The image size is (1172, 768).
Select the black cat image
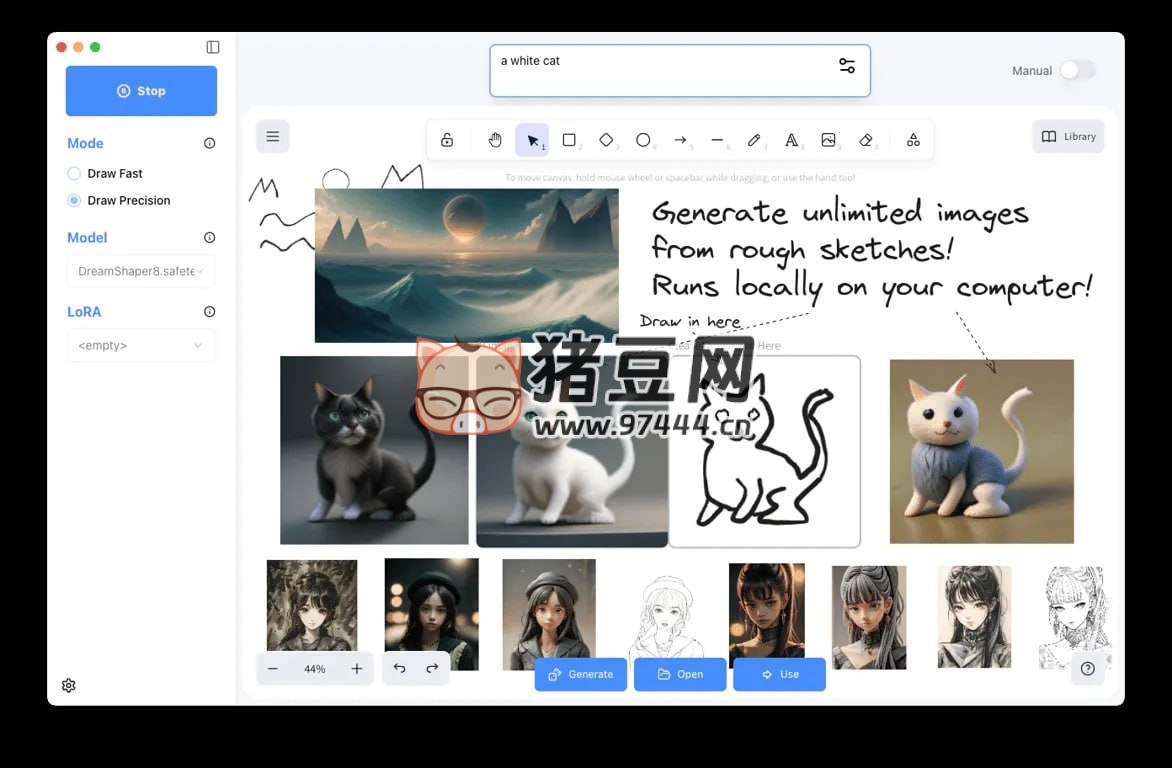coord(374,450)
